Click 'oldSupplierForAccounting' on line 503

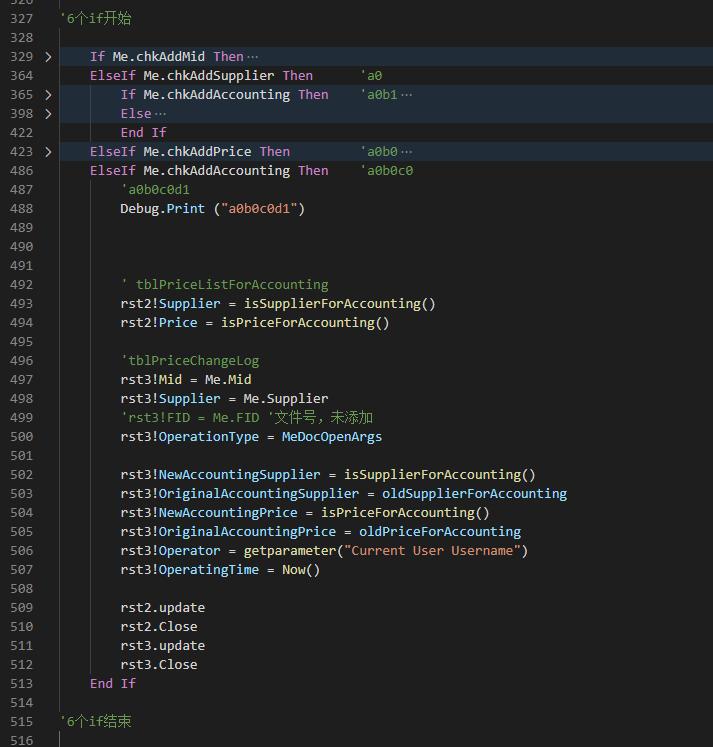tap(474, 494)
